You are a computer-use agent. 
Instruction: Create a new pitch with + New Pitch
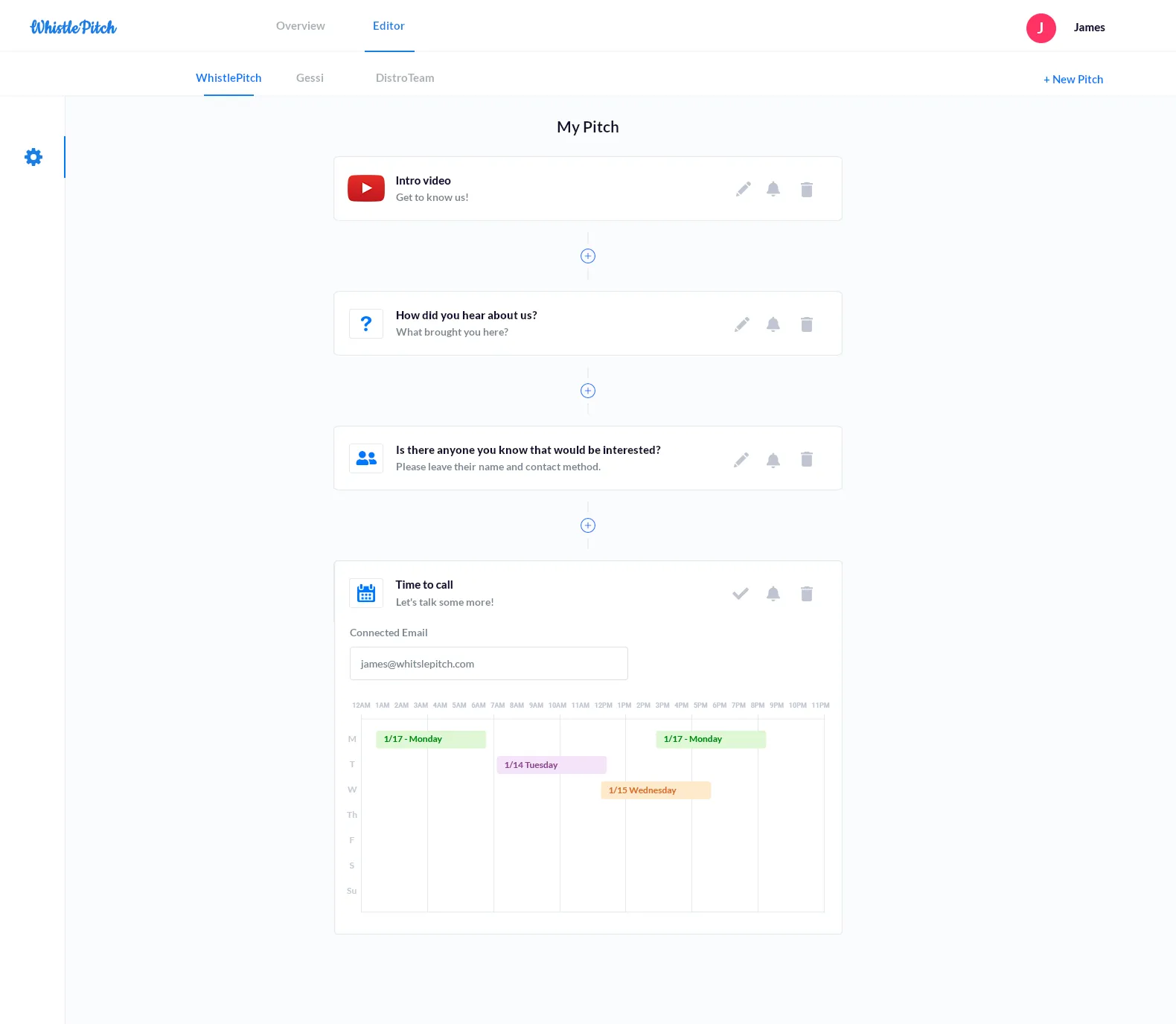pos(1073,80)
